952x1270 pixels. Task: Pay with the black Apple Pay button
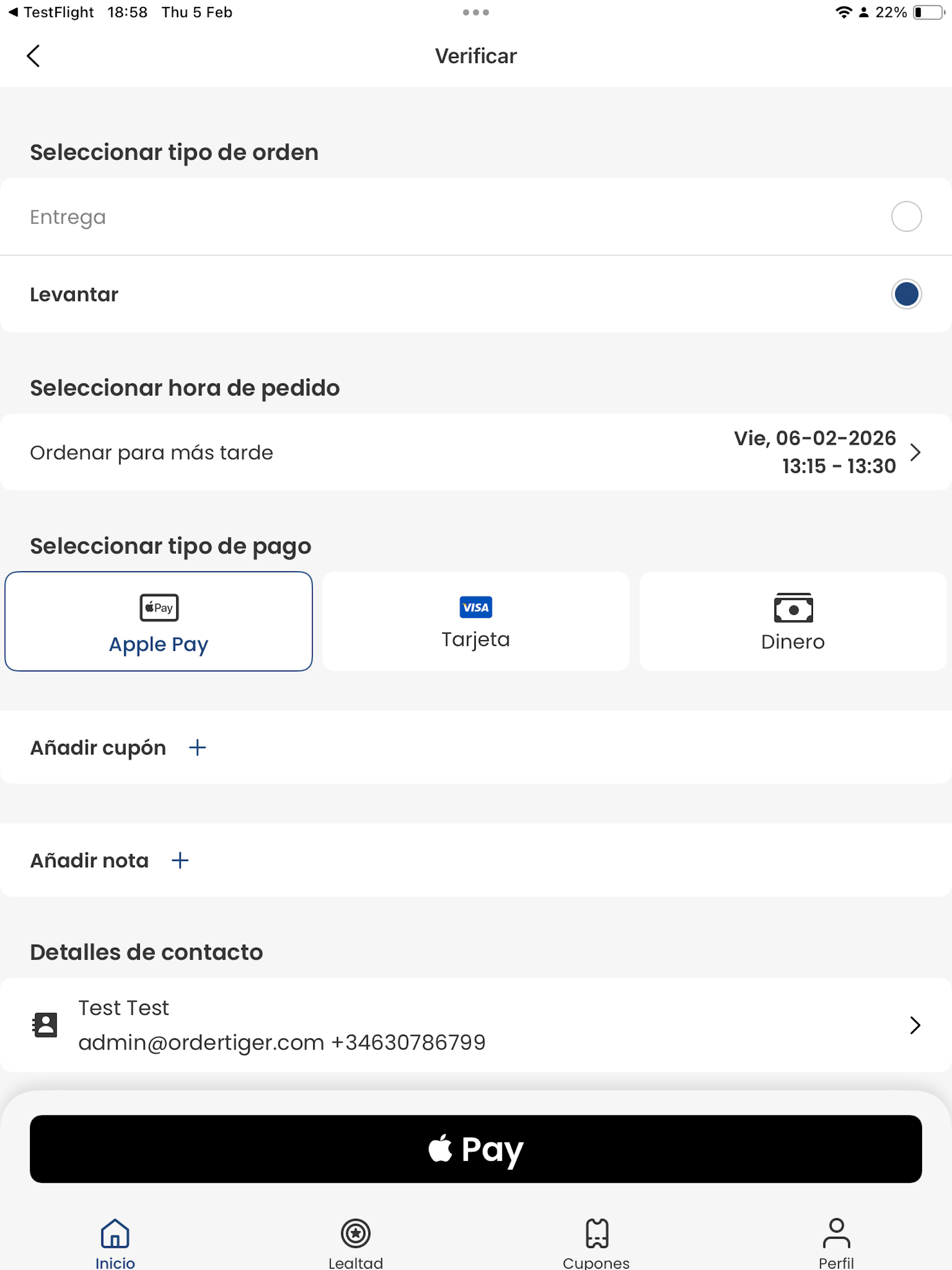(476, 1149)
